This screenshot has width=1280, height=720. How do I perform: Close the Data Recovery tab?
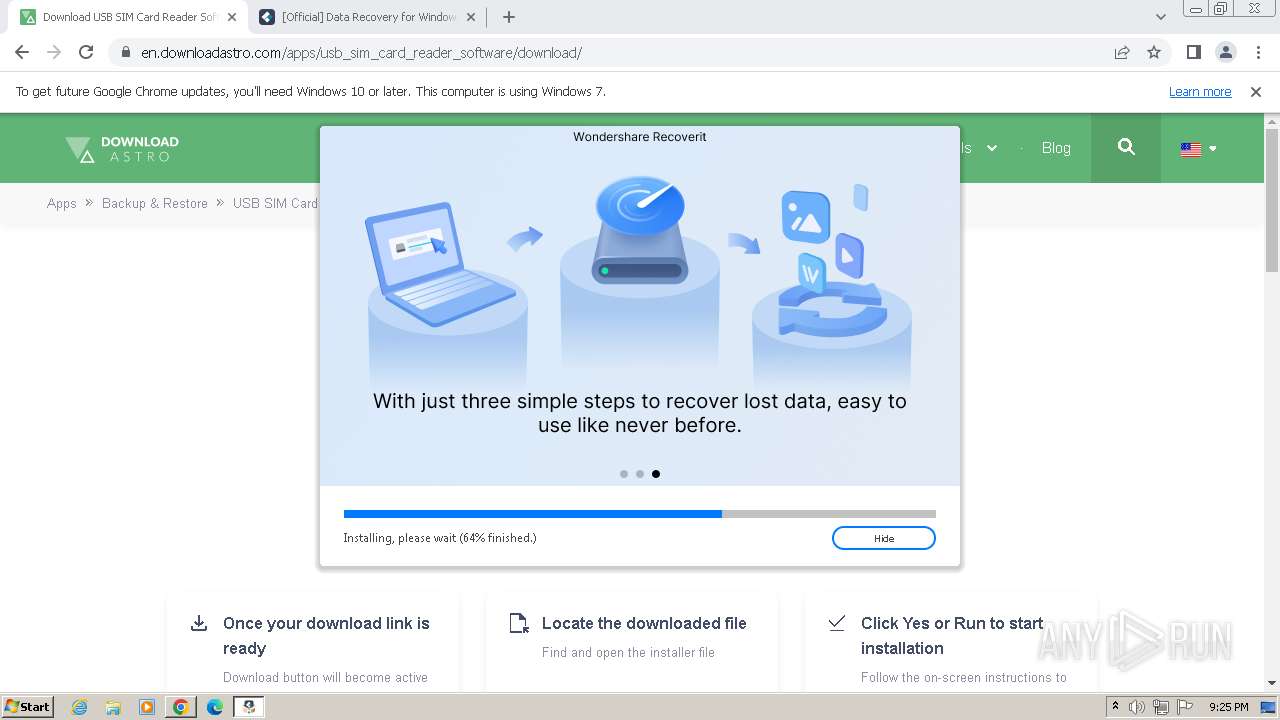(471, 17)
